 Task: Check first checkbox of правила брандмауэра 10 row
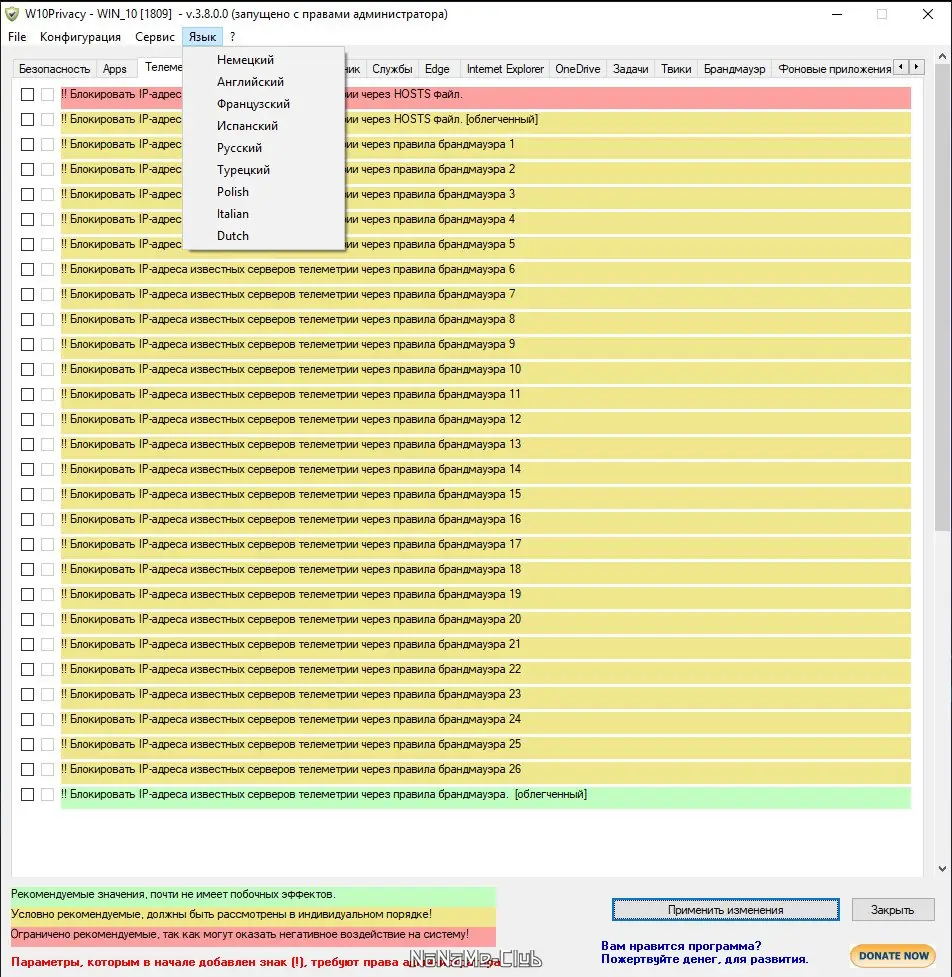27,369
